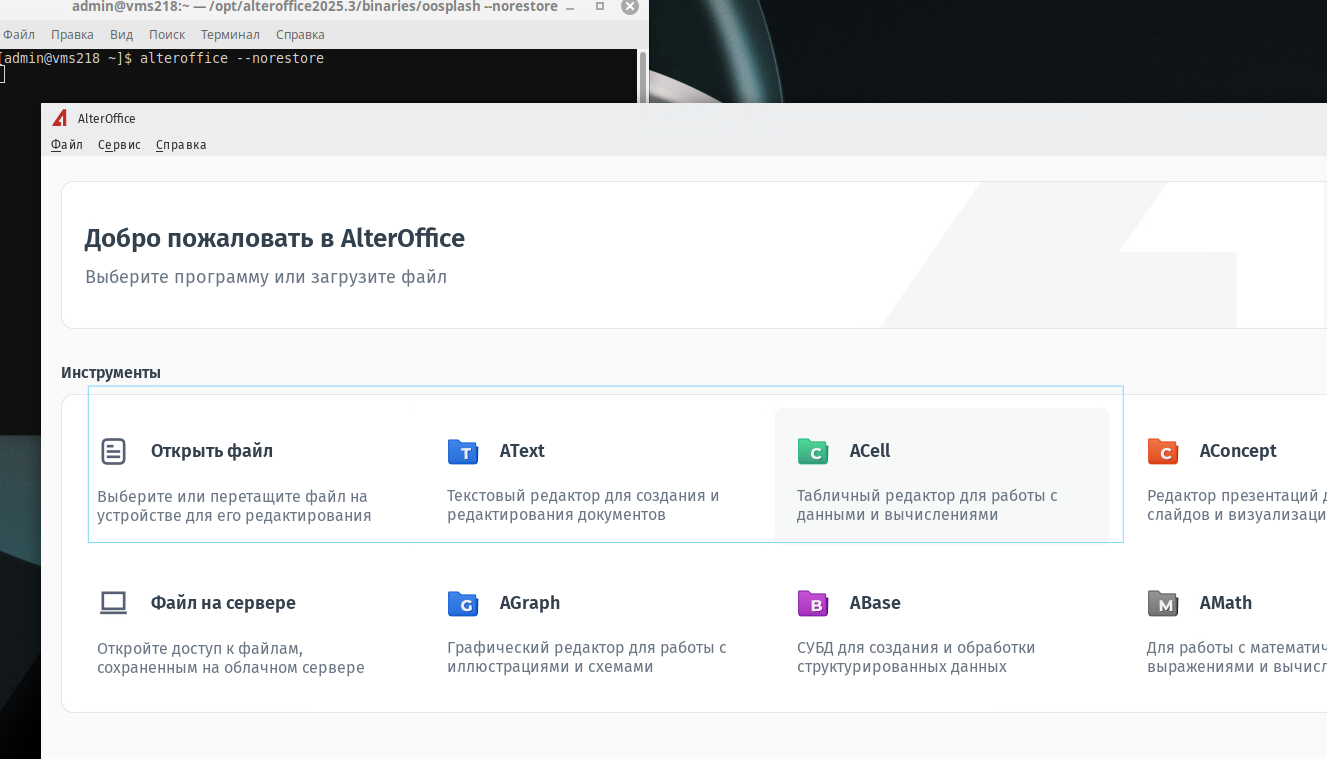1327x759 pixels.
Task: Open ABase with the purple folder icon
Action: pyautogui.click(x=813, y=604)
